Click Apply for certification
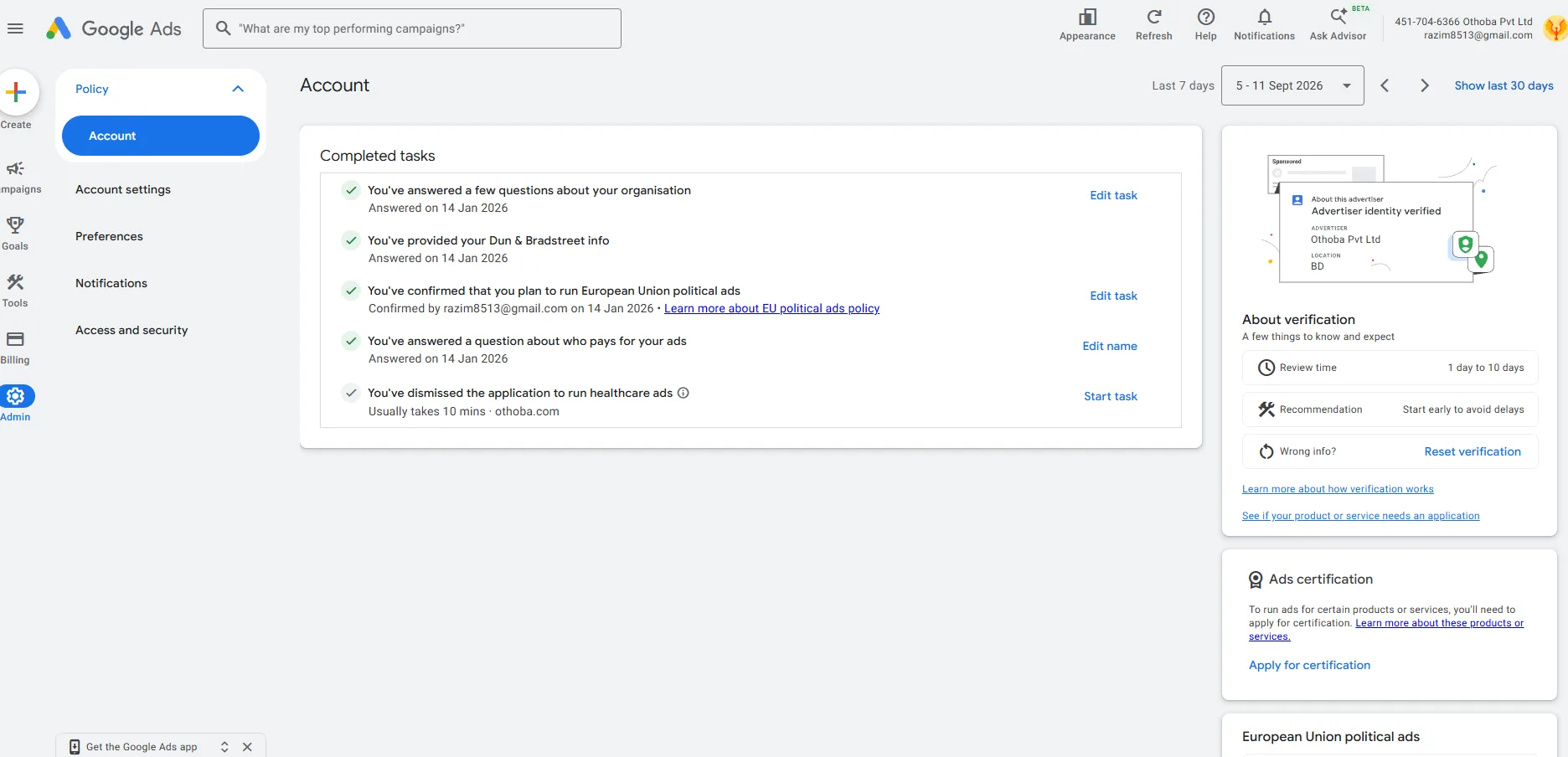Image resolution: width=1568 pixels, height=757 pixels. pos(1309,665)
